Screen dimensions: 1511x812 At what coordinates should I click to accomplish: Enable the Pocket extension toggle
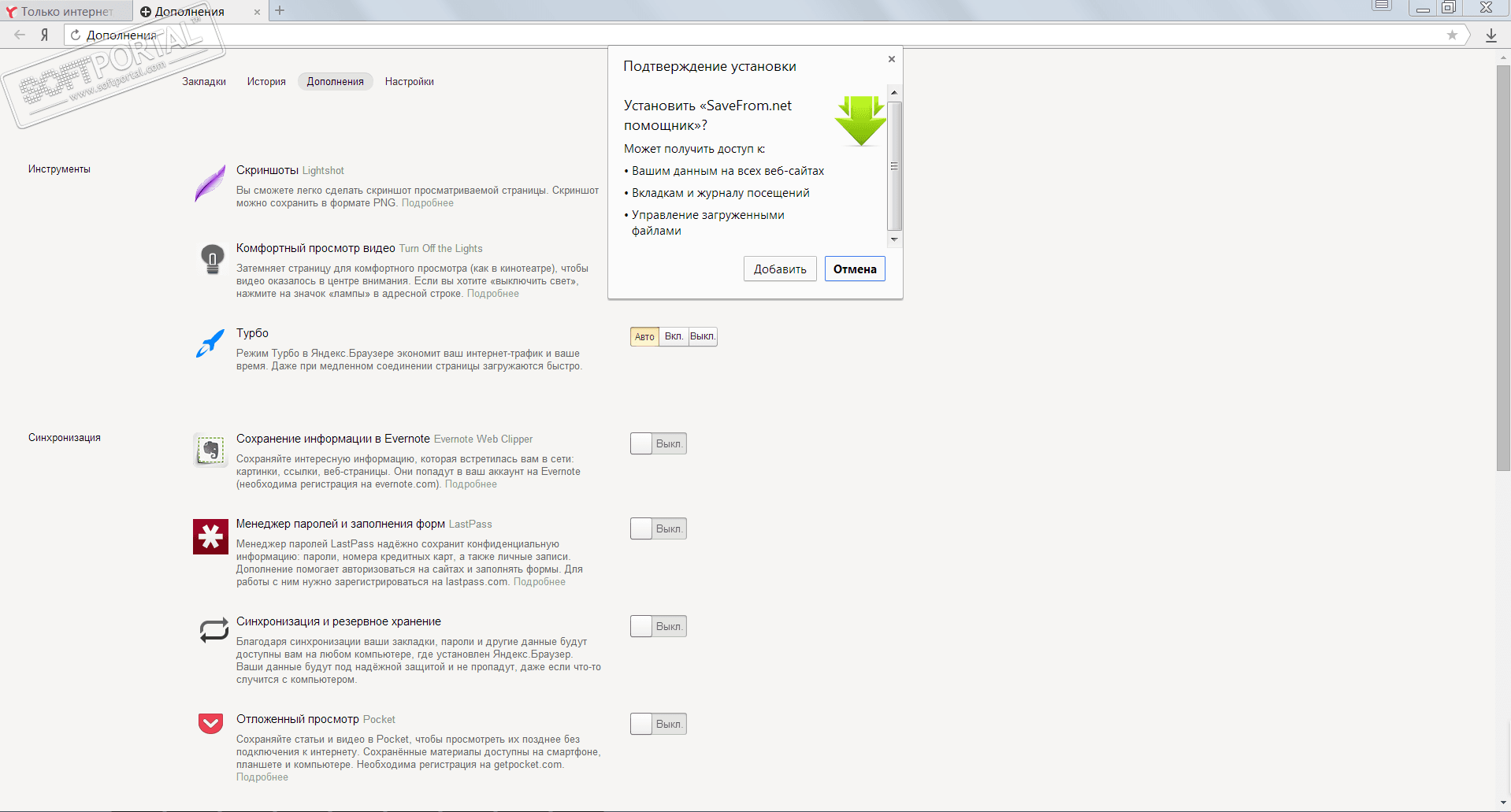(x=659, y=724)
